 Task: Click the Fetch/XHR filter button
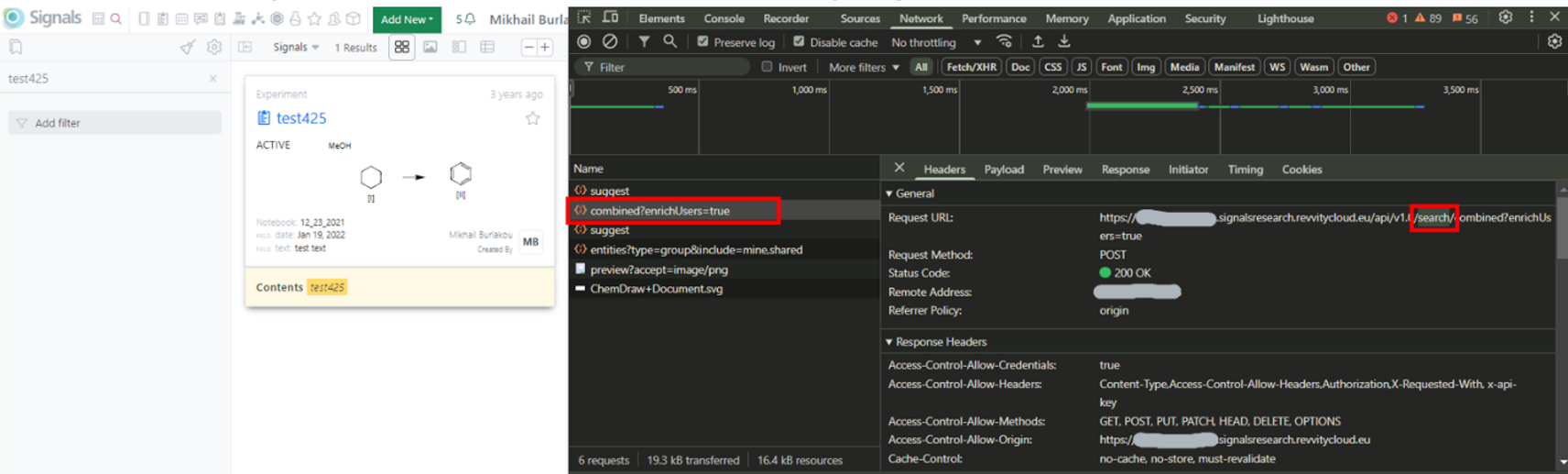point(971,67)
